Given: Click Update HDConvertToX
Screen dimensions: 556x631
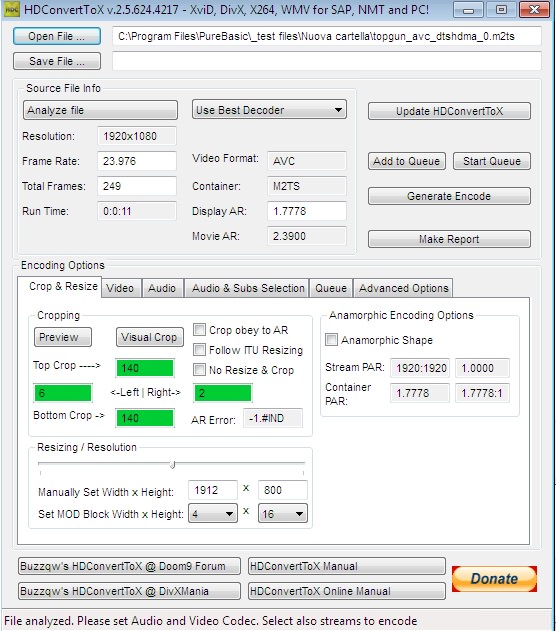Looking at the screenshot, I should click(449, 111).
